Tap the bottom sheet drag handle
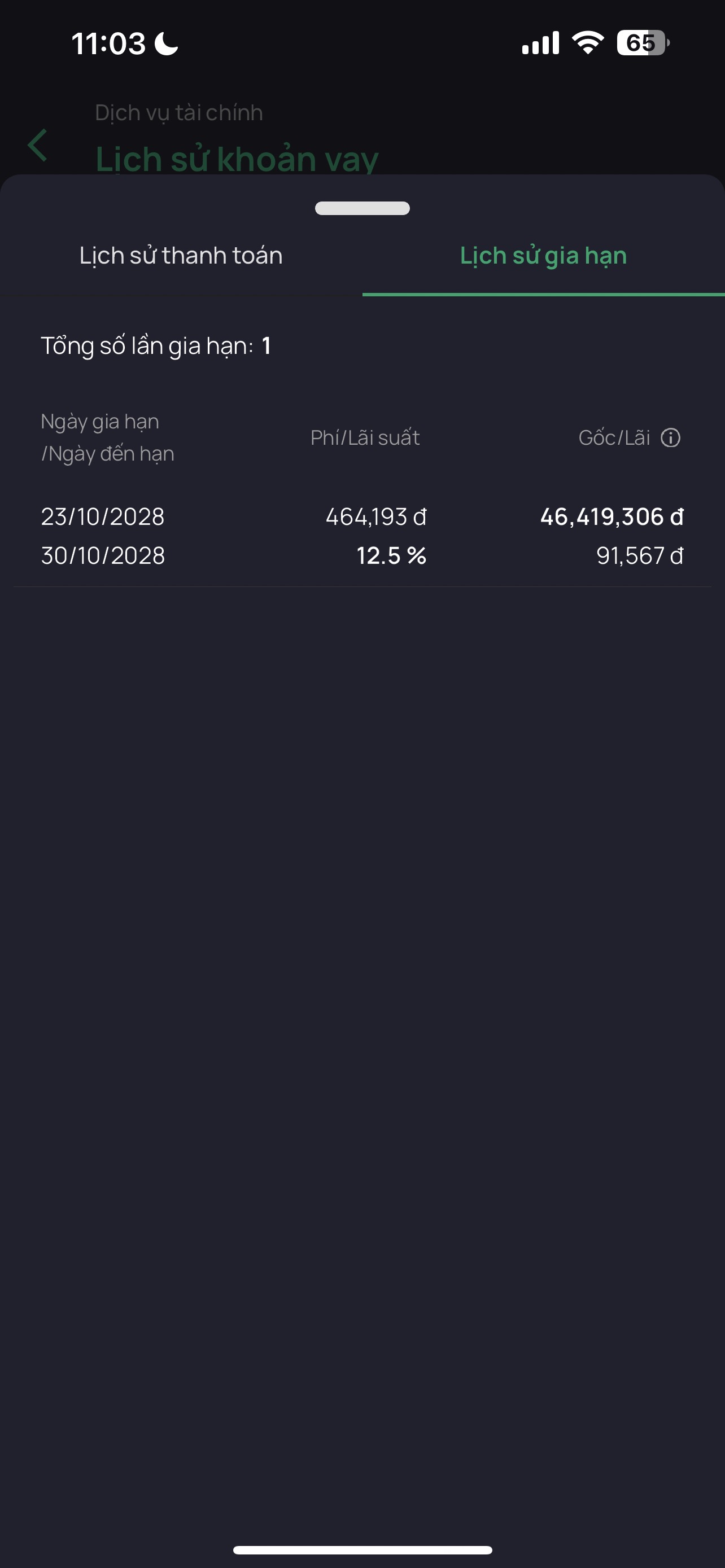The width and height of the screenshot is (725, 1568). [x=362, y=208]
